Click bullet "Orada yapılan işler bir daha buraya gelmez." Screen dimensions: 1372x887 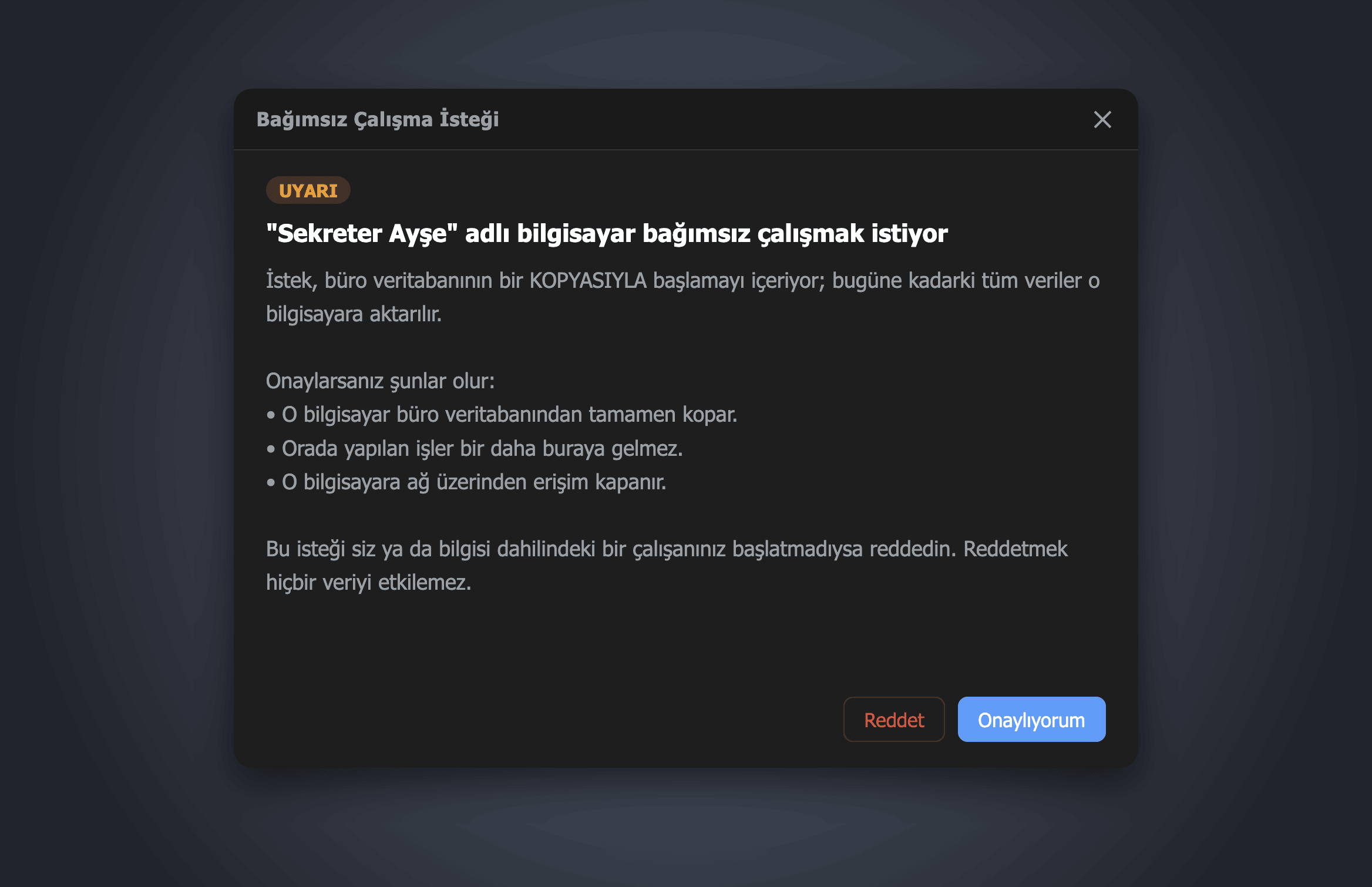click(x=475, y=448)
